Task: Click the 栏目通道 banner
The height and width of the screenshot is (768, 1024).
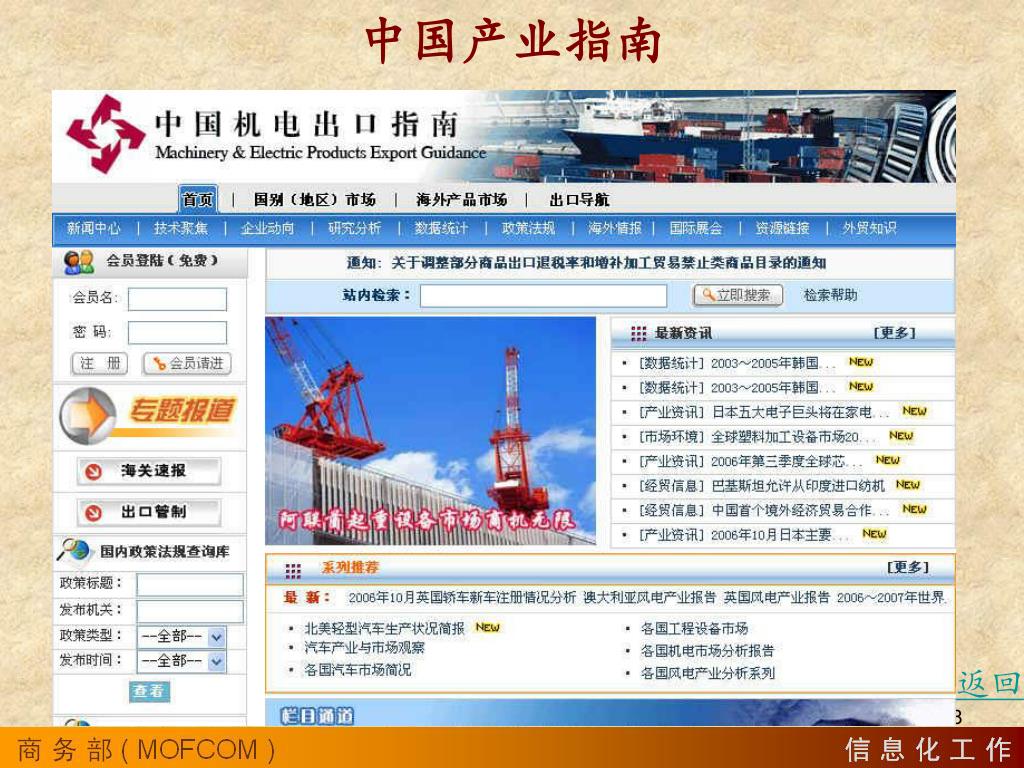Action: [609, 713]
